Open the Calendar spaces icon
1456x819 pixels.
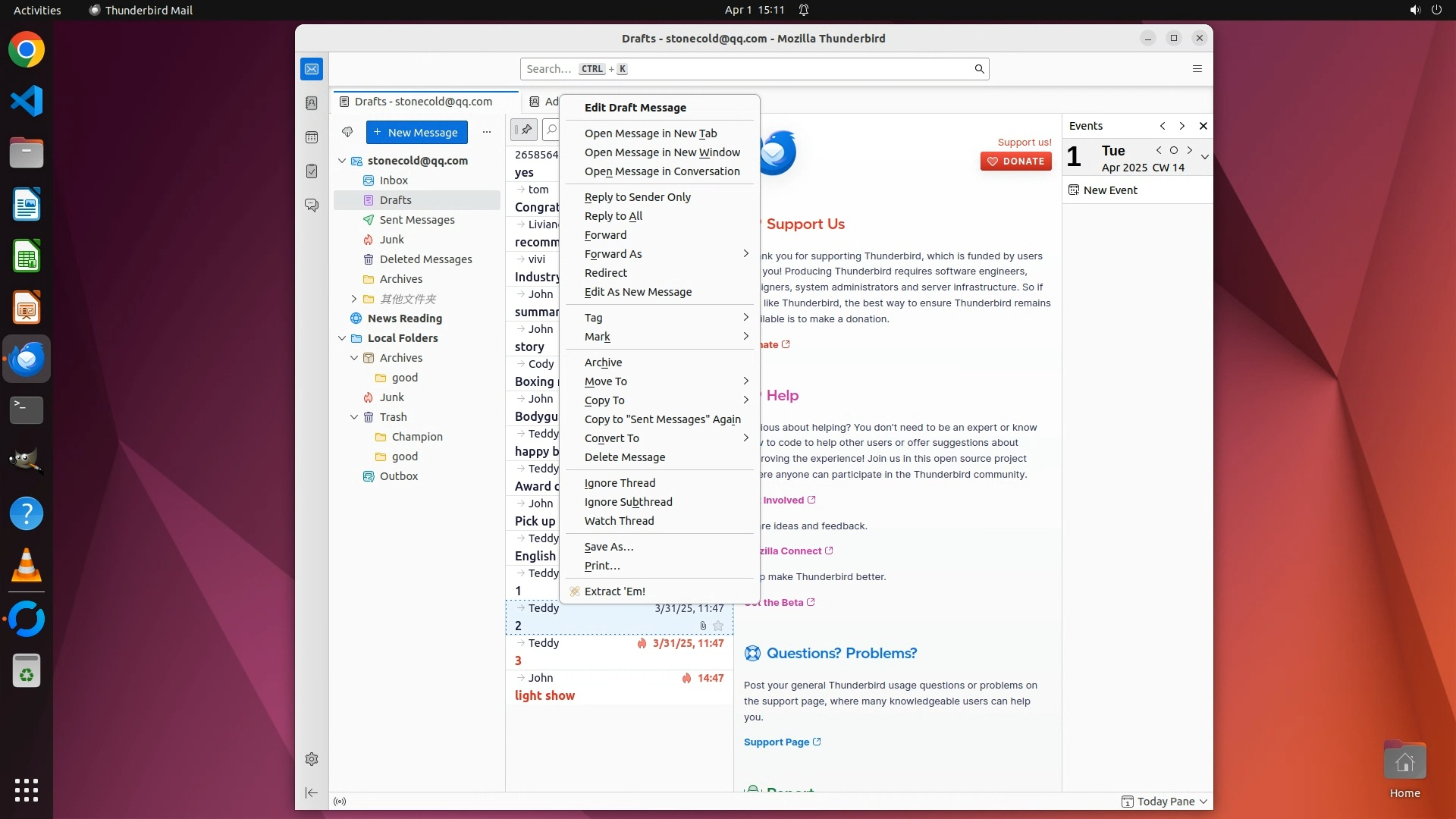point(312,137)
